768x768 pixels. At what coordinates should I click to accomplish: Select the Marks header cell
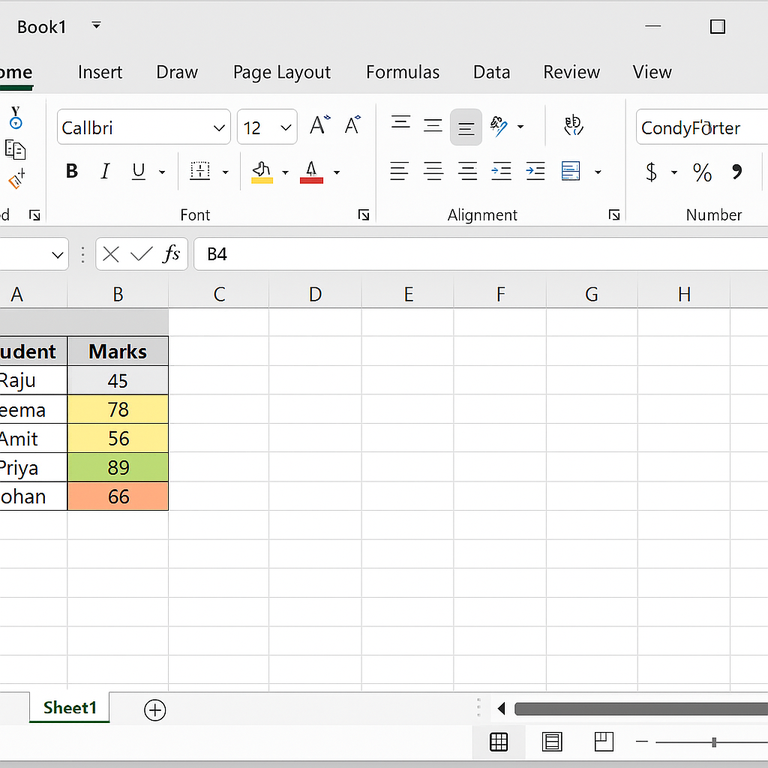(118, 351)
